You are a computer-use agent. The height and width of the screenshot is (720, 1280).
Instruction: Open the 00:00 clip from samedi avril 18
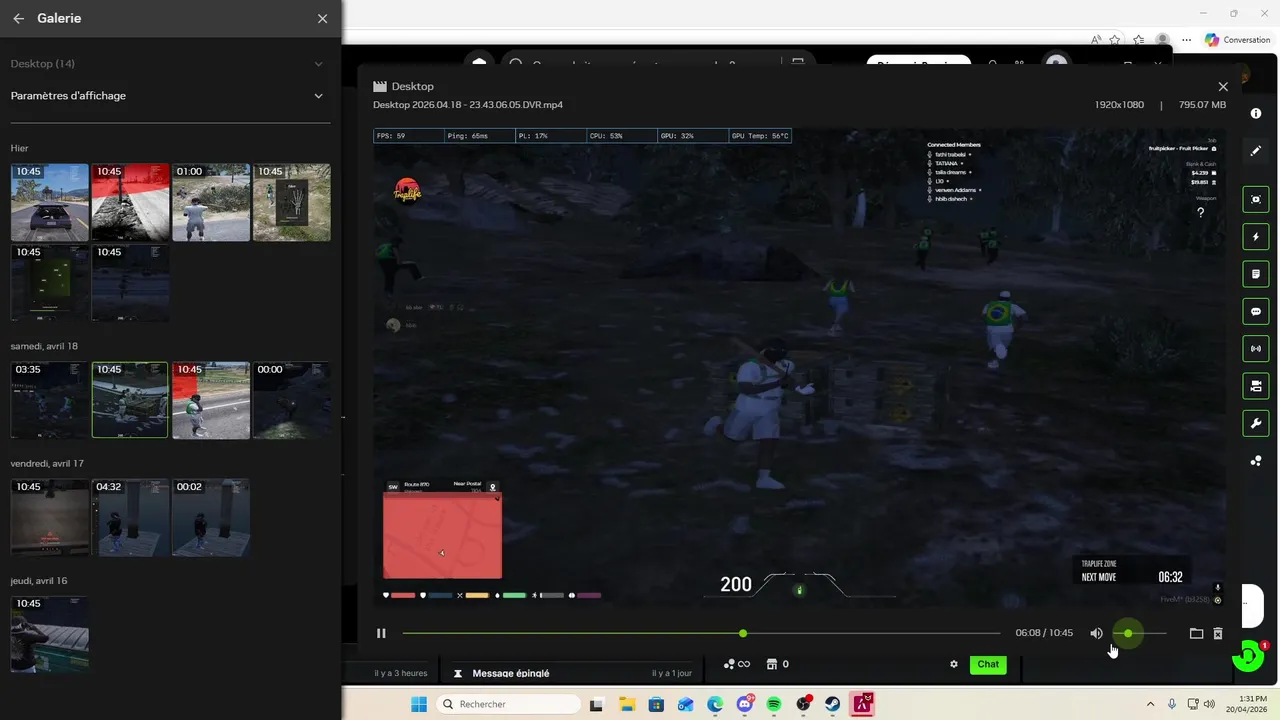(292, 400)
